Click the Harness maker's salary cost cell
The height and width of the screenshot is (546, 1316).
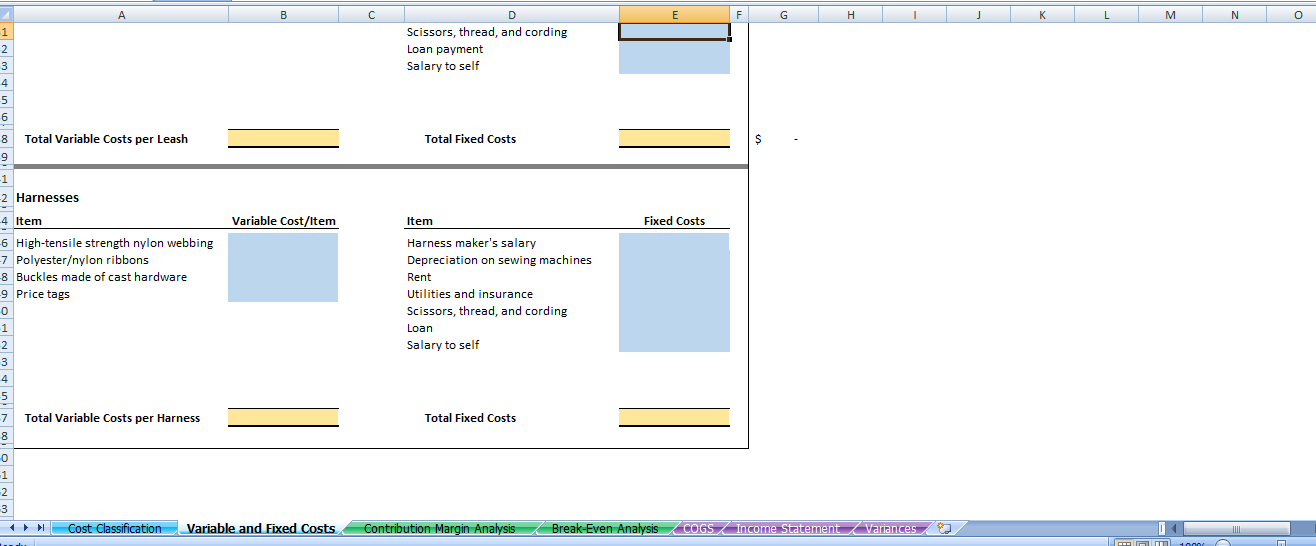(x=674, y=243)
